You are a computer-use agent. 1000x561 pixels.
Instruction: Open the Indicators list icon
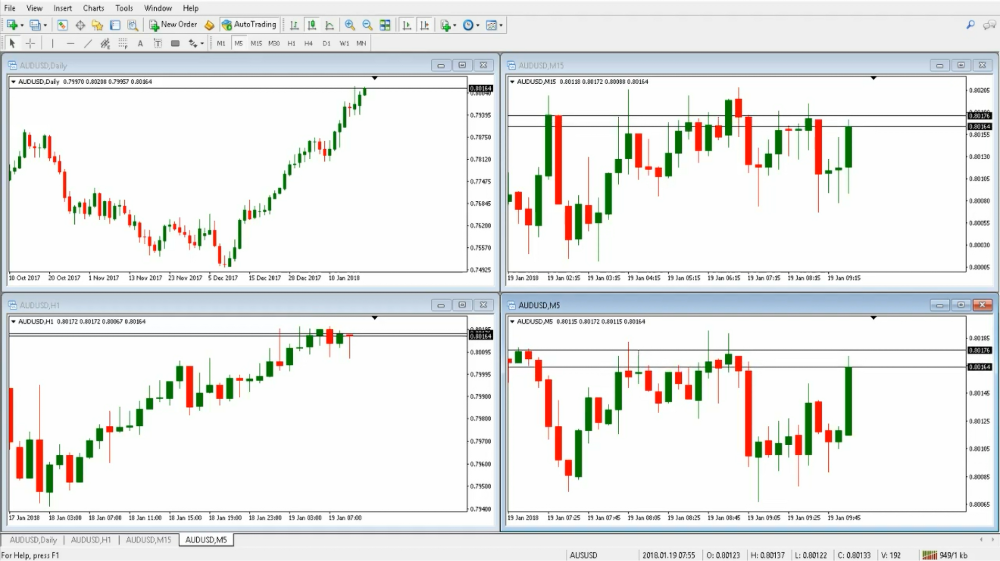coord(445,25)
